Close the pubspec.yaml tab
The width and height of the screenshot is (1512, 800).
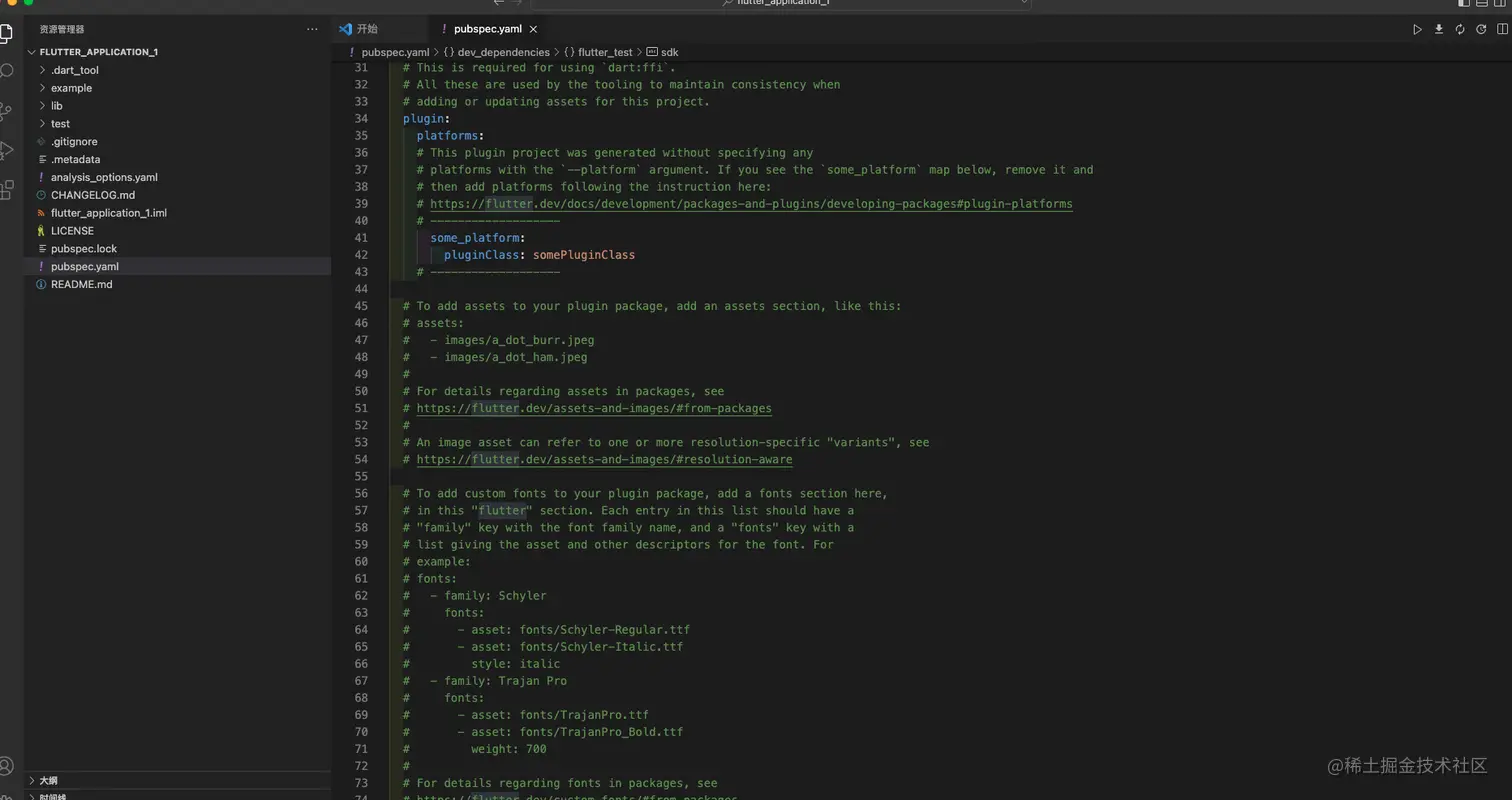533,30
